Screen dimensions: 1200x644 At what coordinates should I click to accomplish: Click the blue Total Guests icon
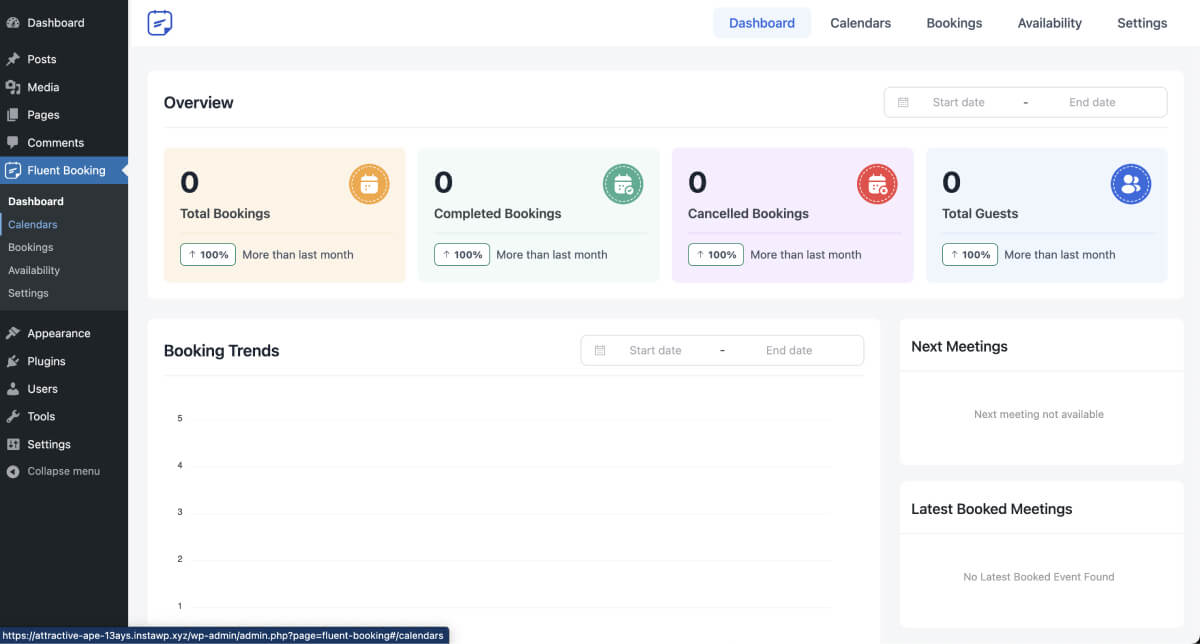(1131, 184)
